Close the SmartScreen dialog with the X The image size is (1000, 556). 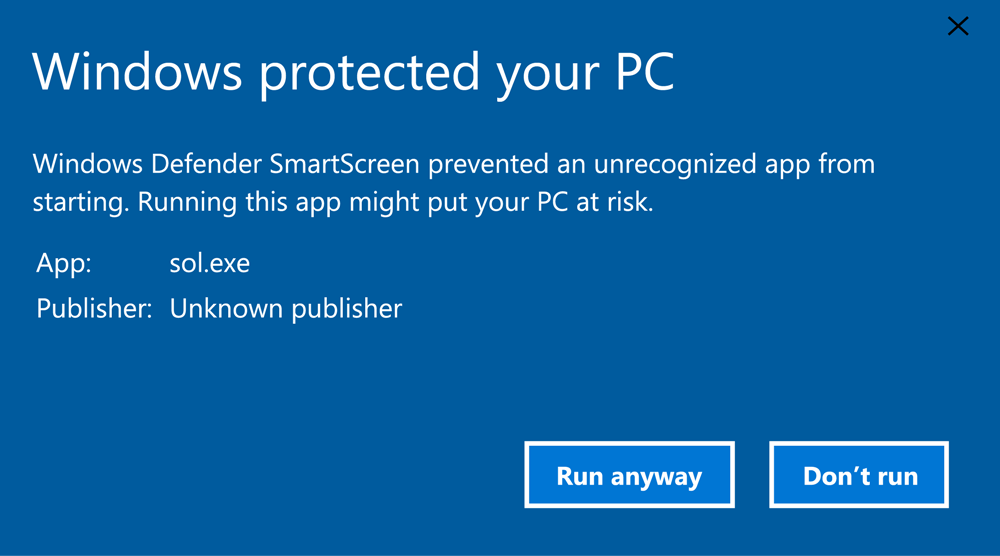[958, 26]
